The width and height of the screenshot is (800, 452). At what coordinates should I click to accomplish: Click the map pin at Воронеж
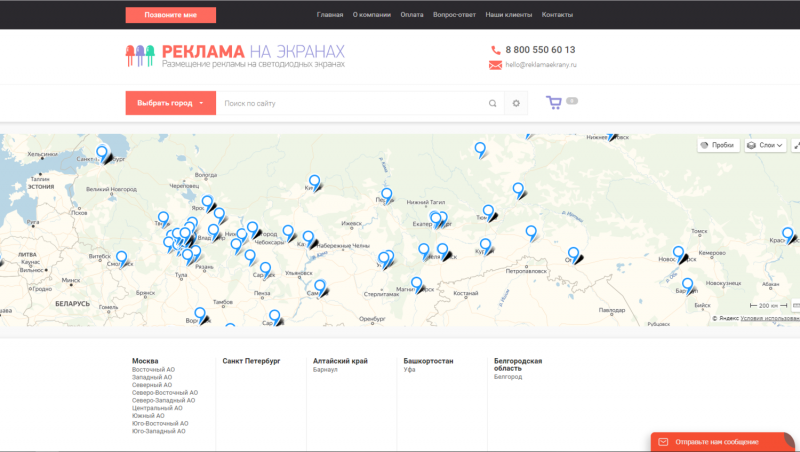(200, 315)
